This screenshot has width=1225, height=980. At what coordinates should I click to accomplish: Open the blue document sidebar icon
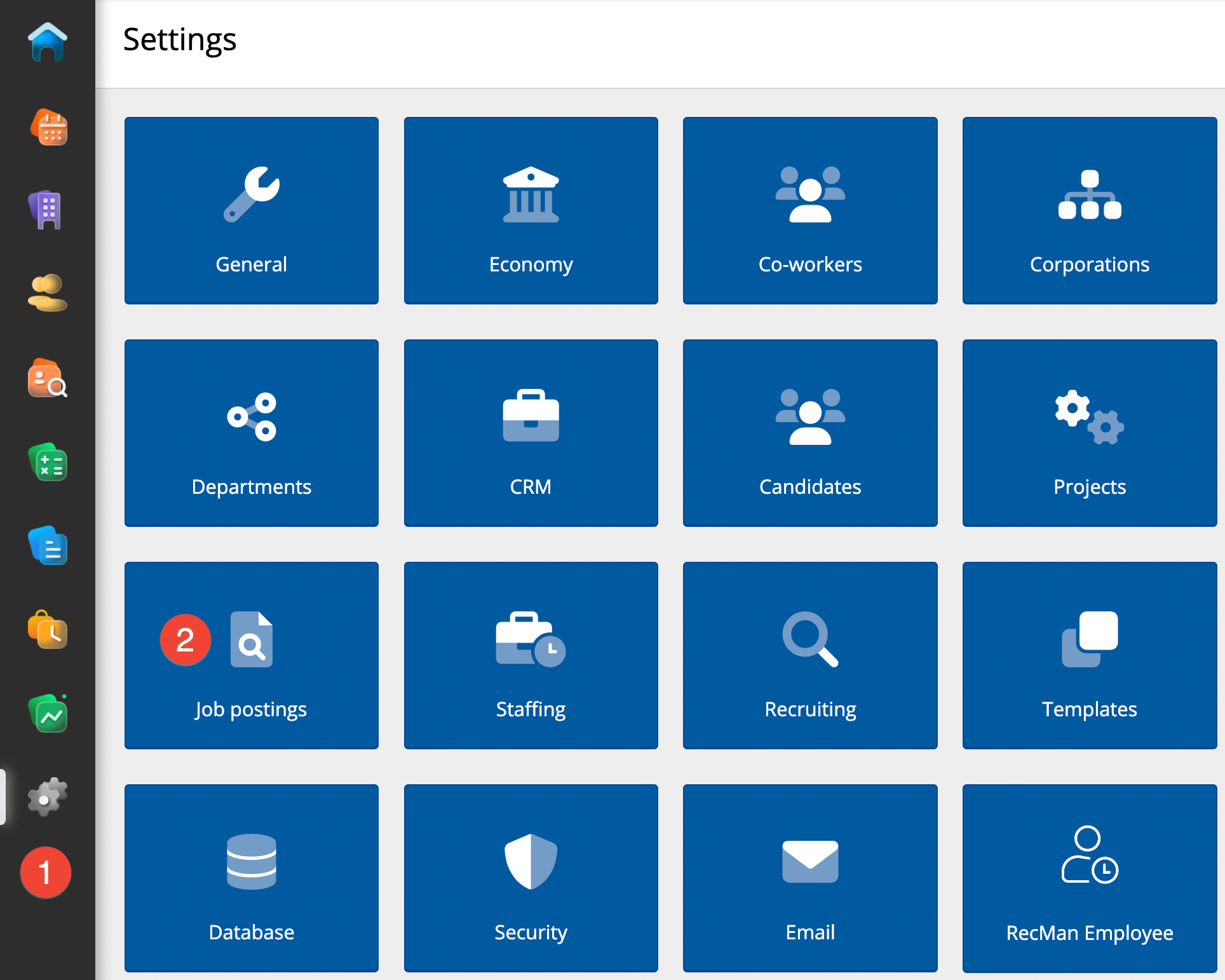pos(48,546)
